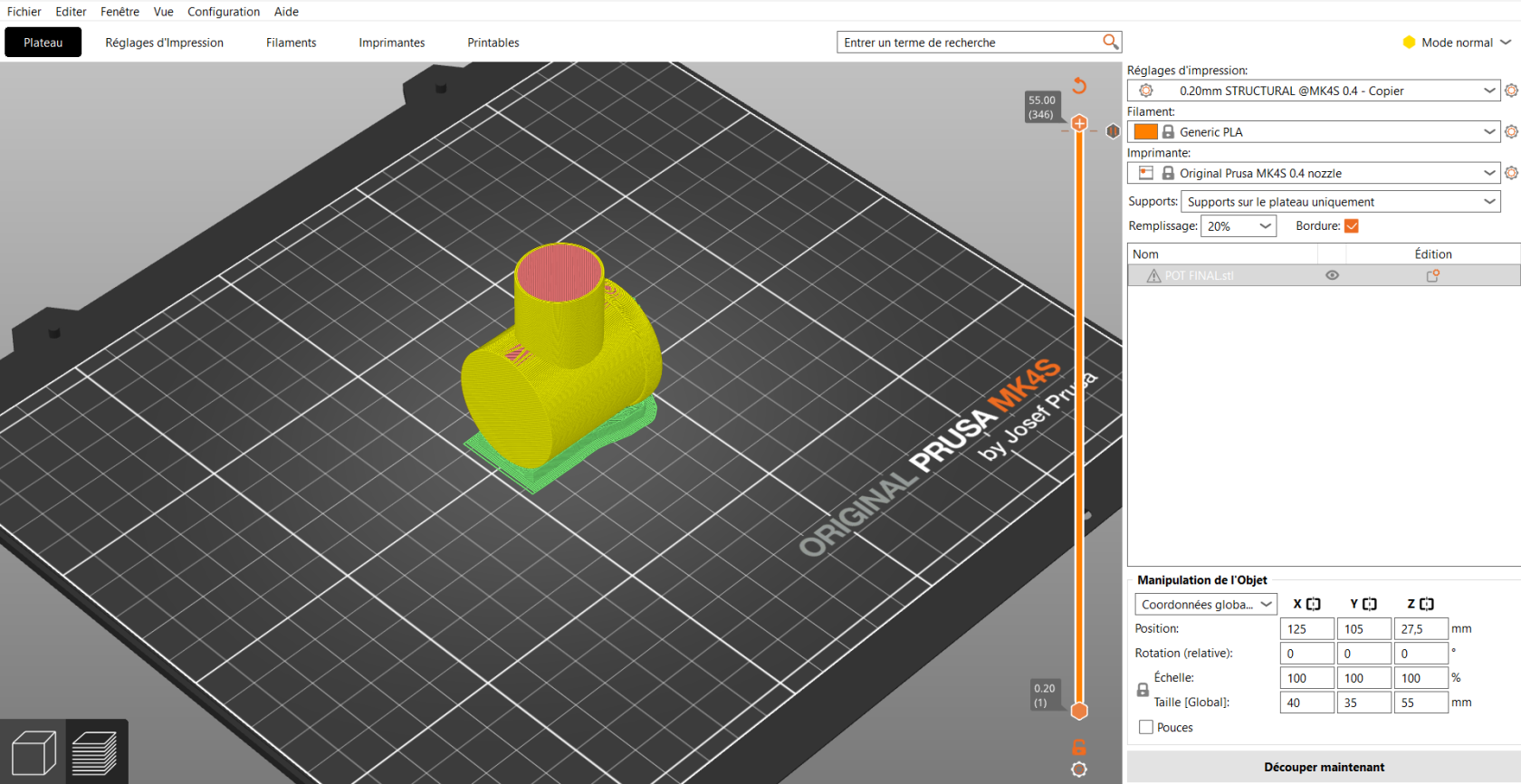Viewport: 1521px width, 784px height.
Task: Open the Fichier menu
Action: click(24, 12)
